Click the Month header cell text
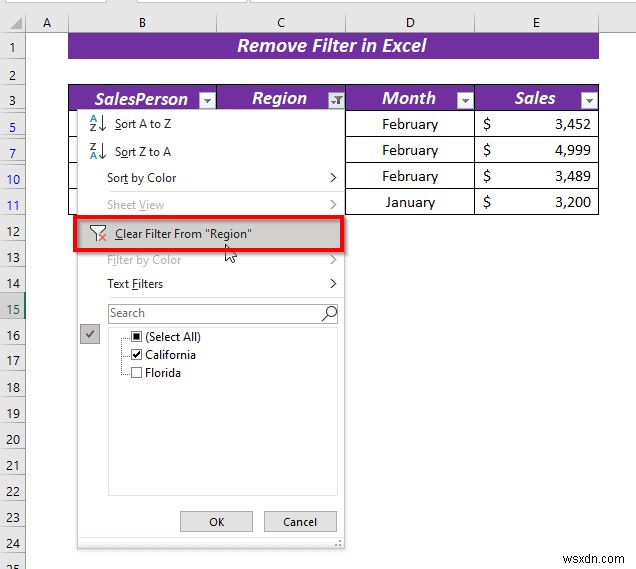Viewport: 636px width, 569px height. (x=409, y=98)
